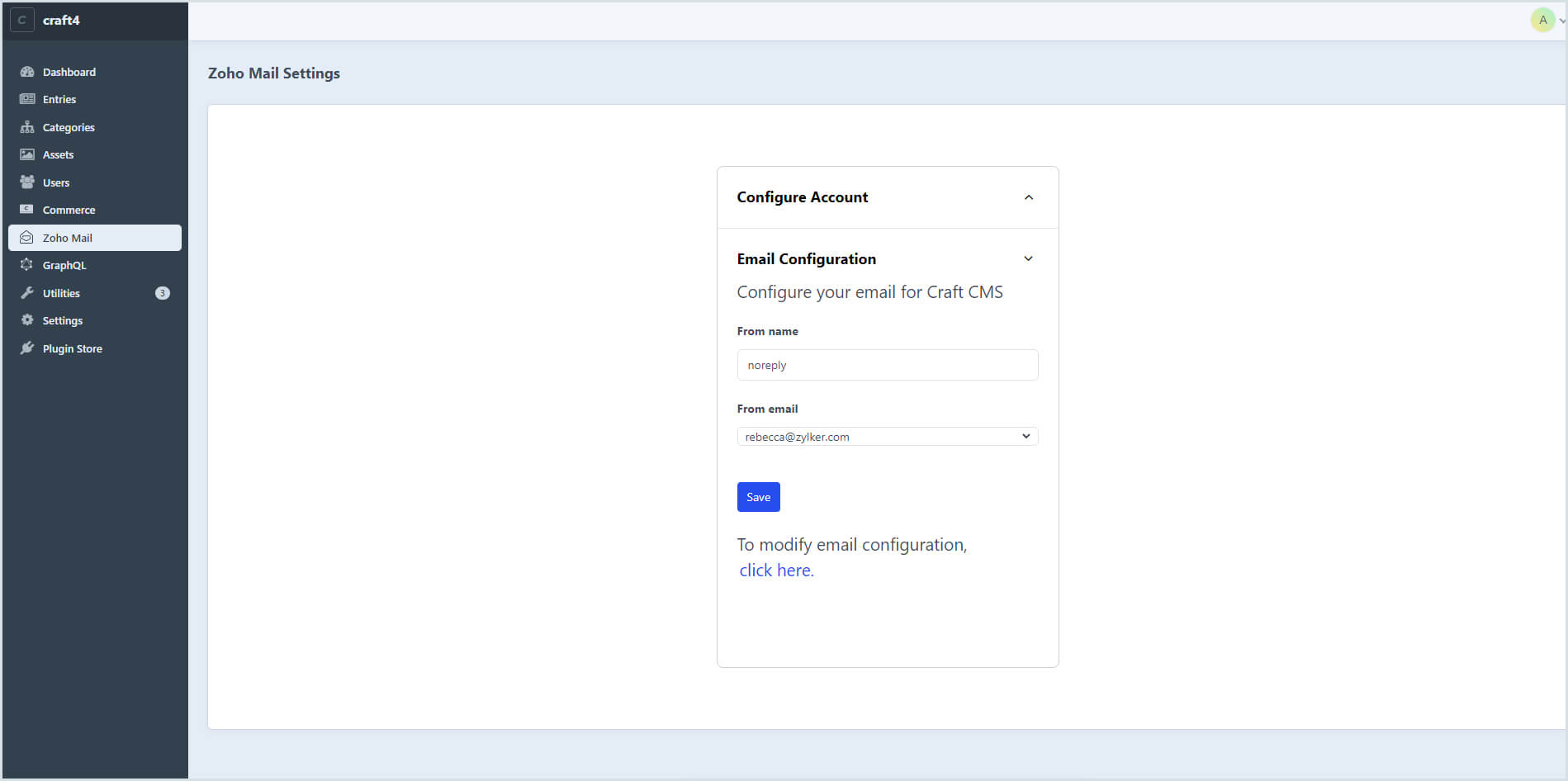This screenshot has height=781, width=1568.
Task: Click the Users group icon
Action: [x=27, y=182]
